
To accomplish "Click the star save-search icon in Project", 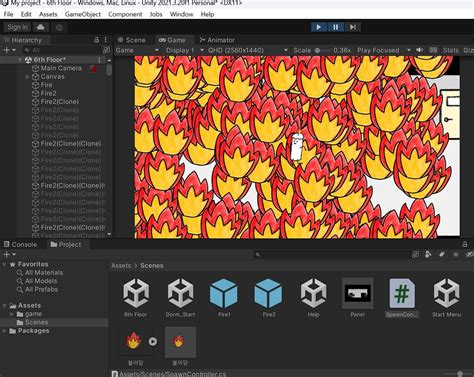I will (455, 255).
